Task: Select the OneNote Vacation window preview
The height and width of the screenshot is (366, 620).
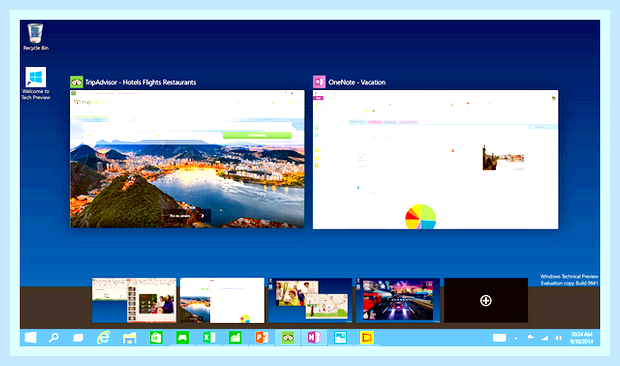Action: pyautogui.click(x=435, y=159)
